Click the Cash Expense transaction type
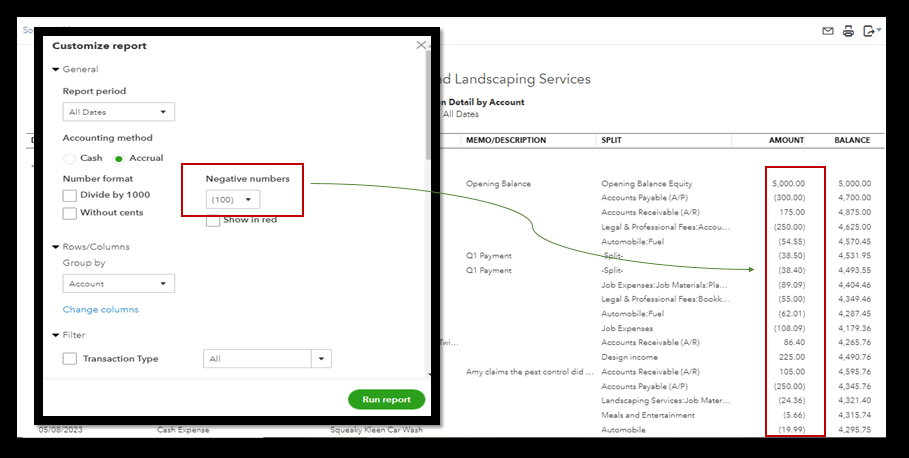Viewport: 909px width, 458px height. (183, 430)
